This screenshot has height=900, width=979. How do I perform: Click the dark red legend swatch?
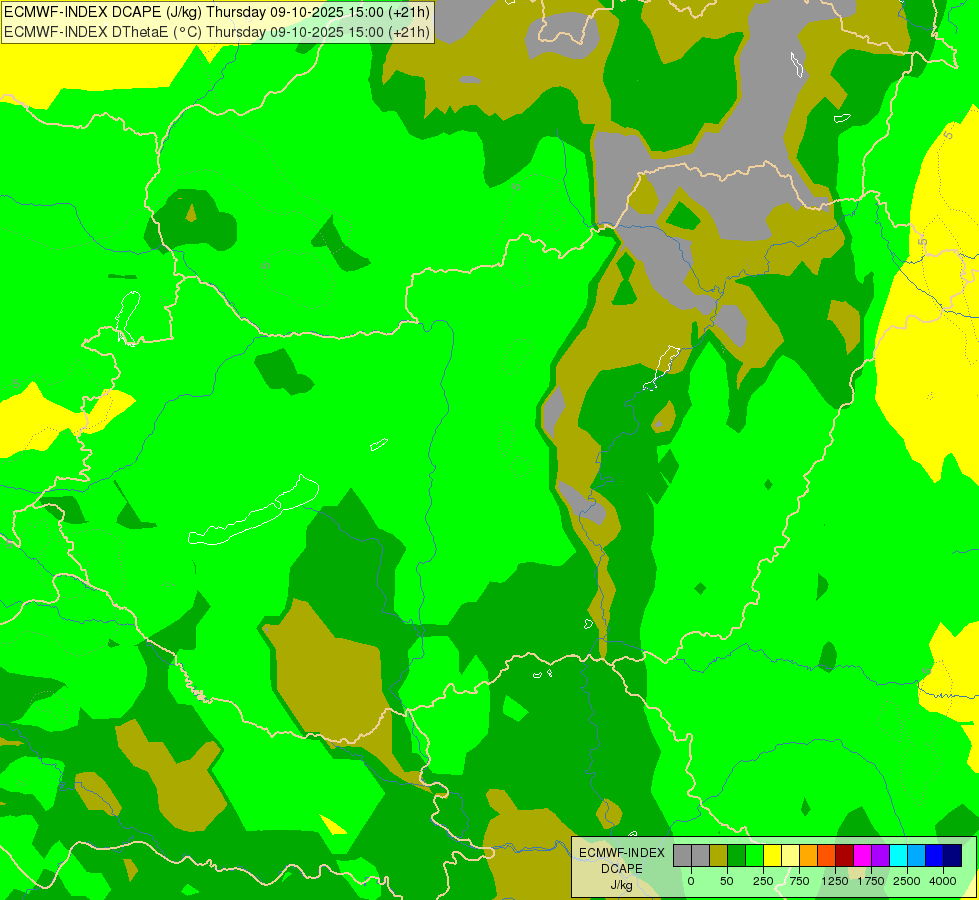[845, 856]
